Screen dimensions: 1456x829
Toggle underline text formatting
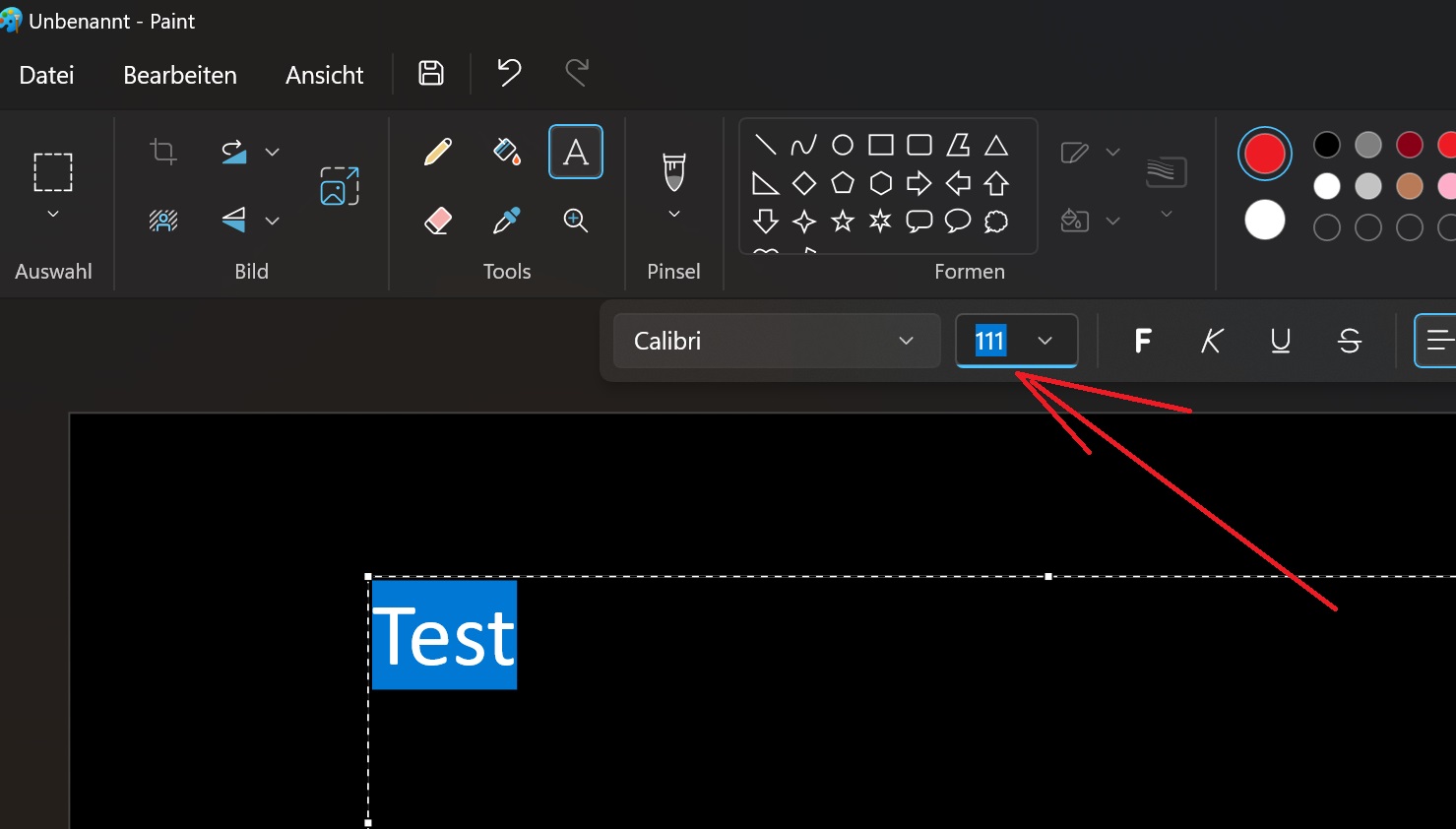point(1281,341)
